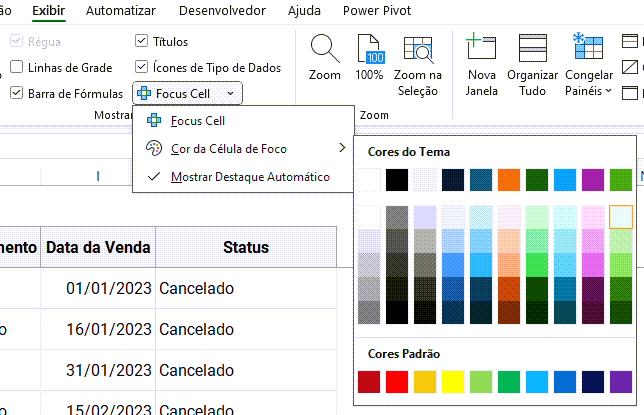Click the 100% zoom icon
The height and width of the screenshot is (415, 644).
point(369,49)
